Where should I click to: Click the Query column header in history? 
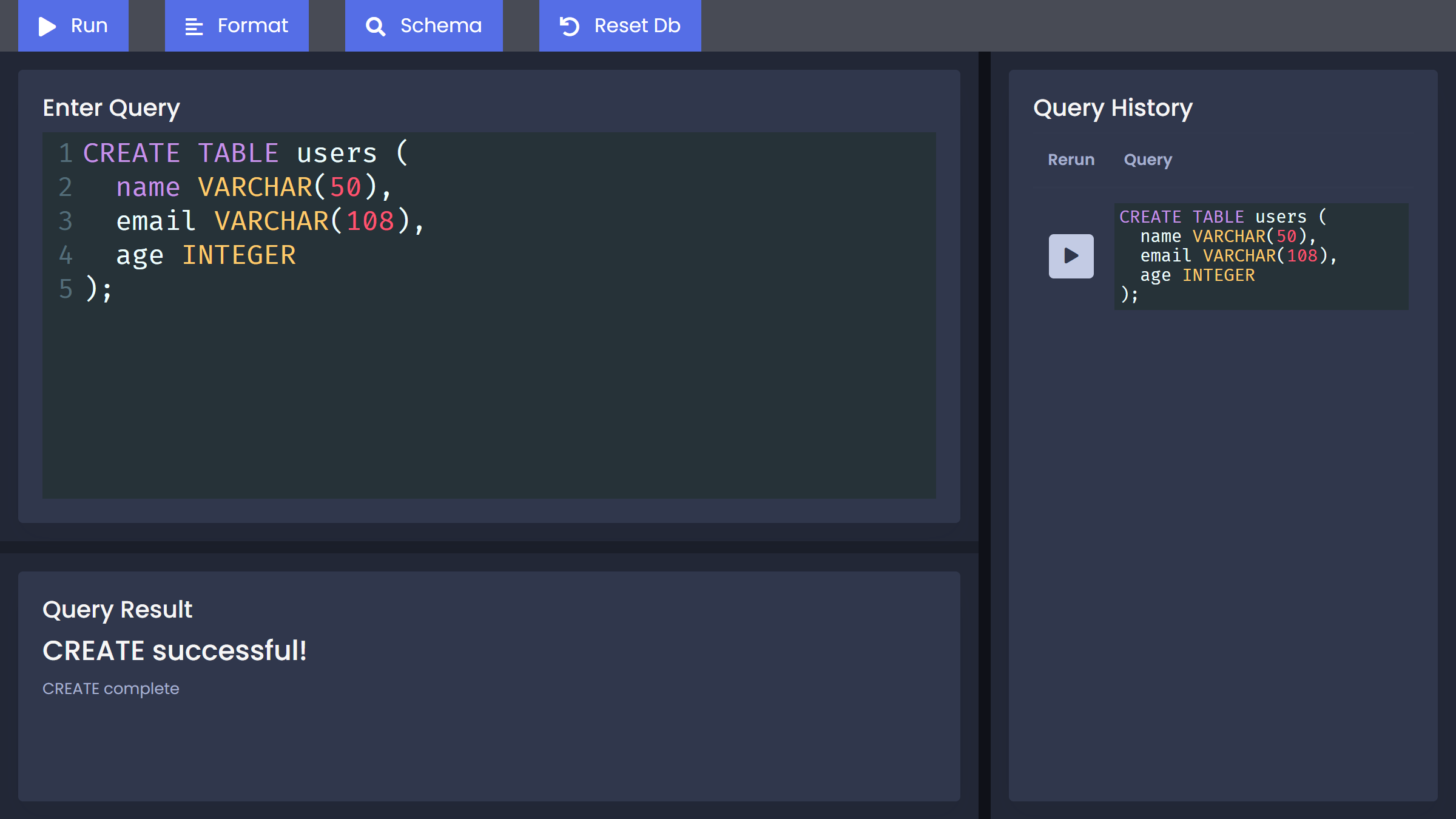coord(1147,160)
